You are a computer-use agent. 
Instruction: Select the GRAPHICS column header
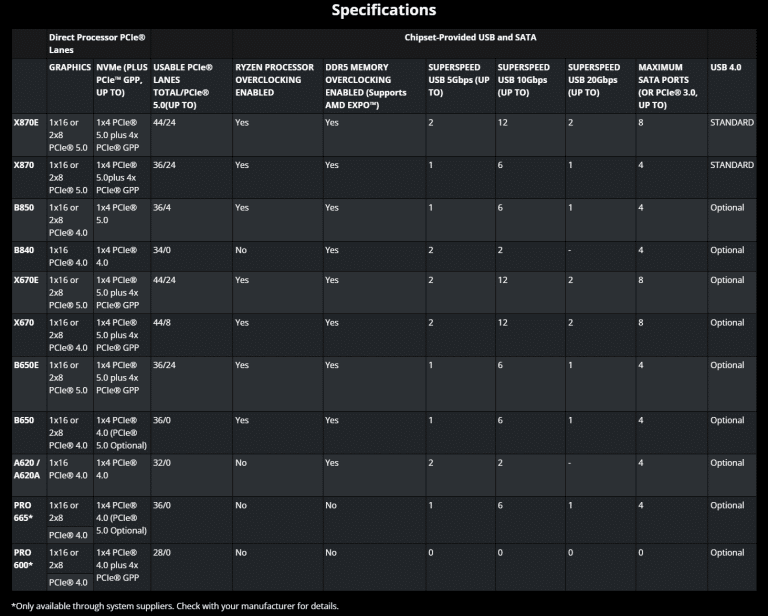click(70, 67)
